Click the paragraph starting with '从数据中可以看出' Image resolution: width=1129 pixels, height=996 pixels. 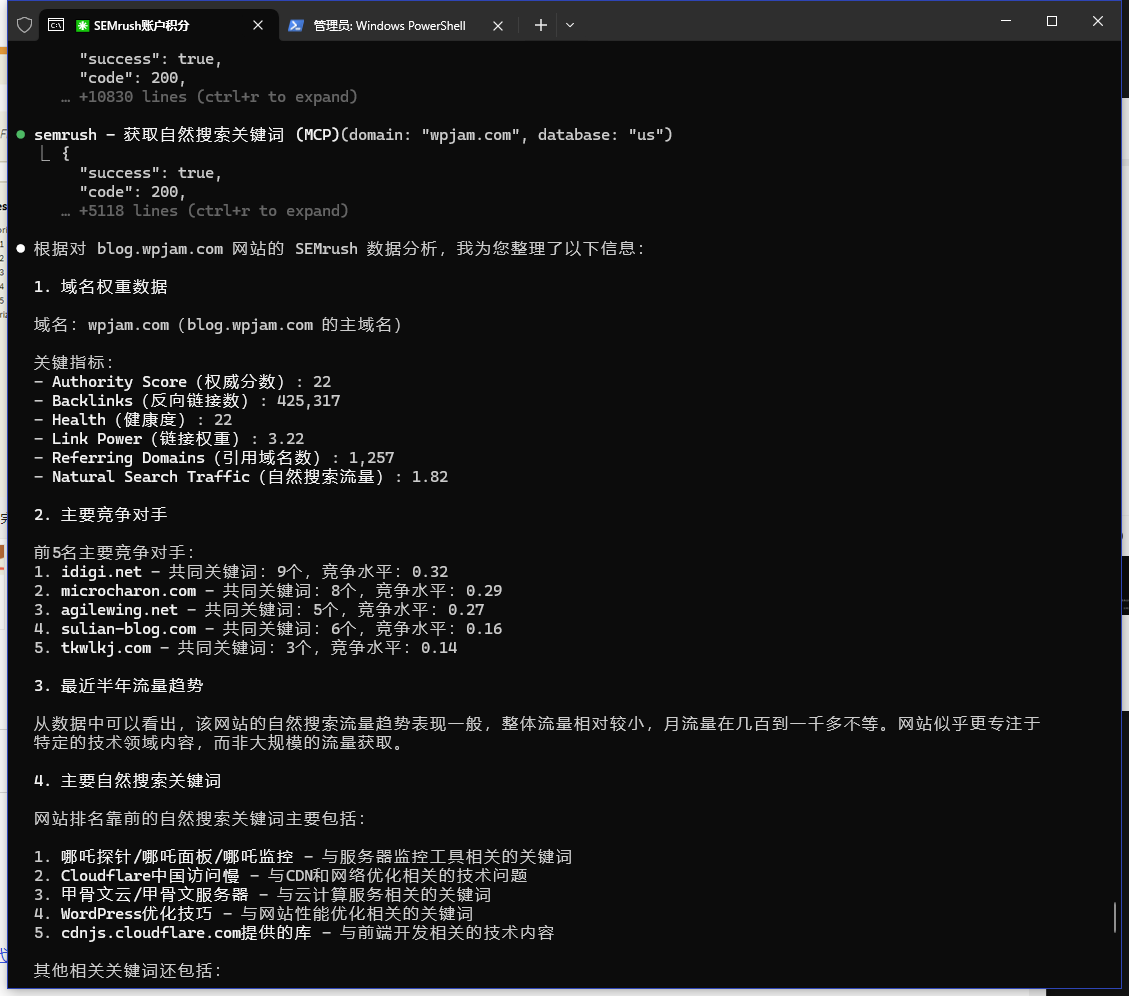tap(537, 733)
